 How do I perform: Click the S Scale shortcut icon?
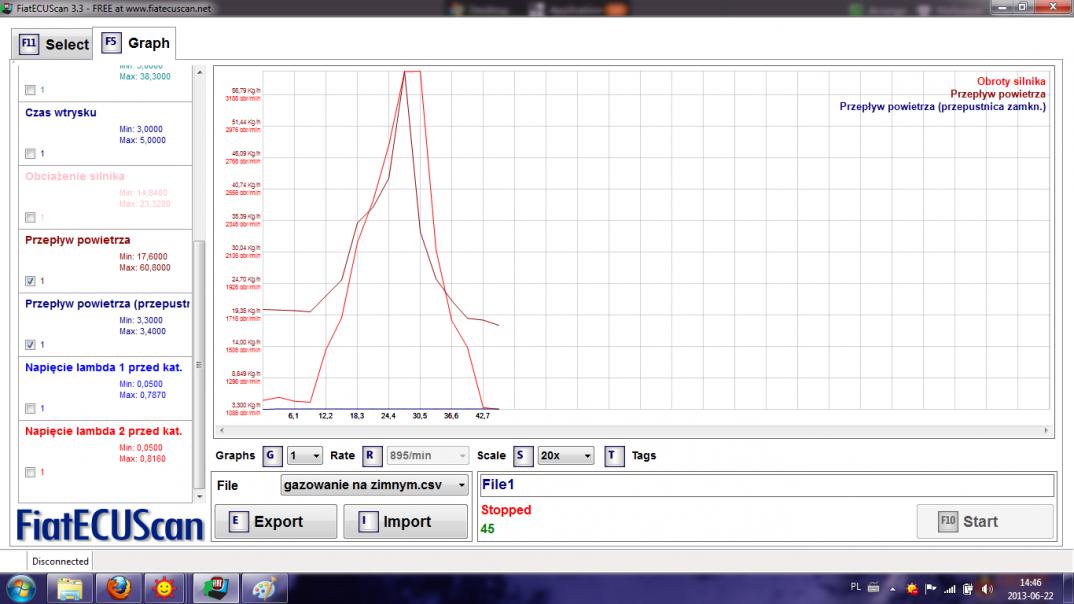(522, 456)
